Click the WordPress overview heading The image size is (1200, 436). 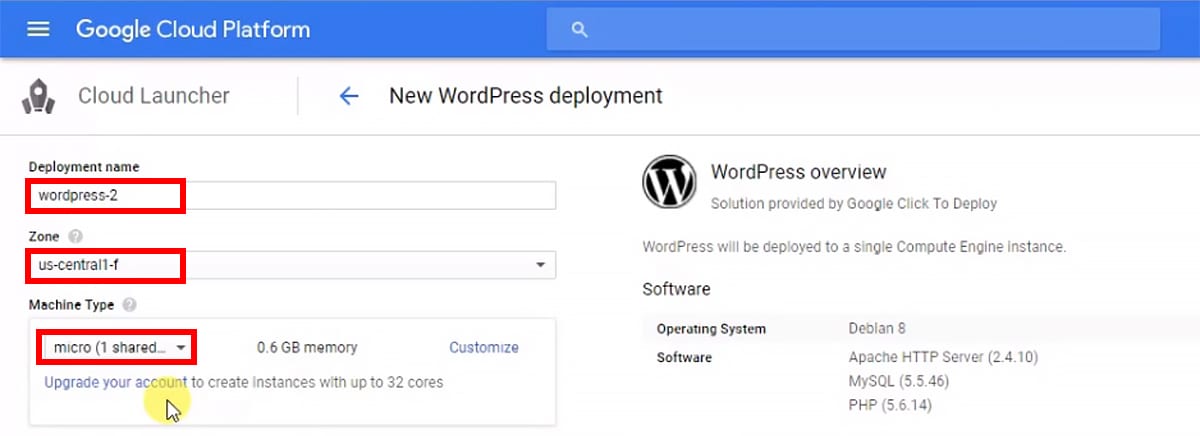point(798,172)
